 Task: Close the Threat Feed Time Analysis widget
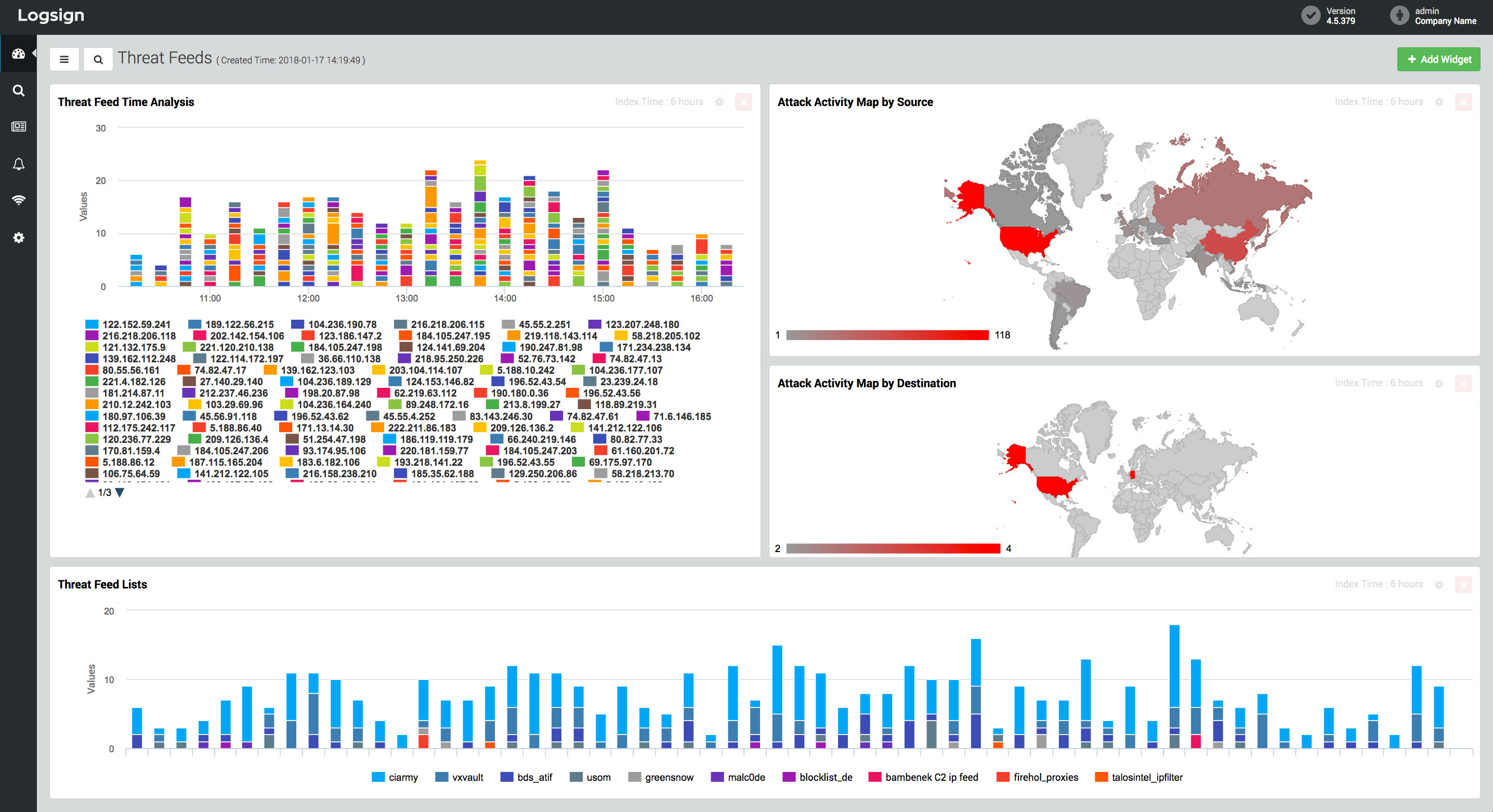point(743,102)
